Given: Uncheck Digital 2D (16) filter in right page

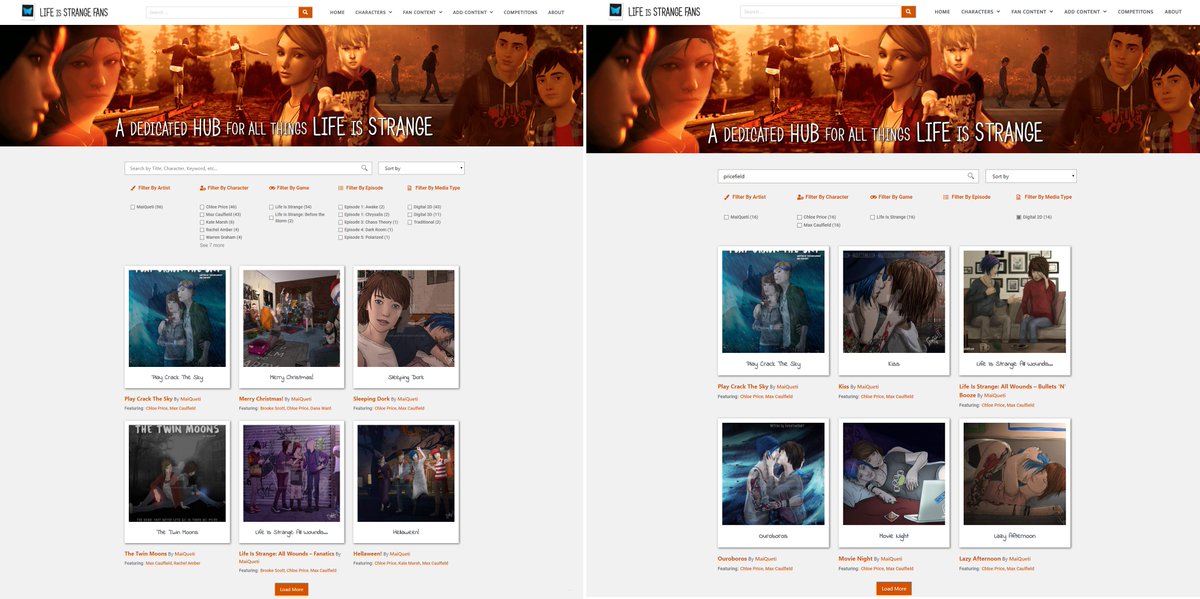Looking at the screenshot, I should 1019,217.
